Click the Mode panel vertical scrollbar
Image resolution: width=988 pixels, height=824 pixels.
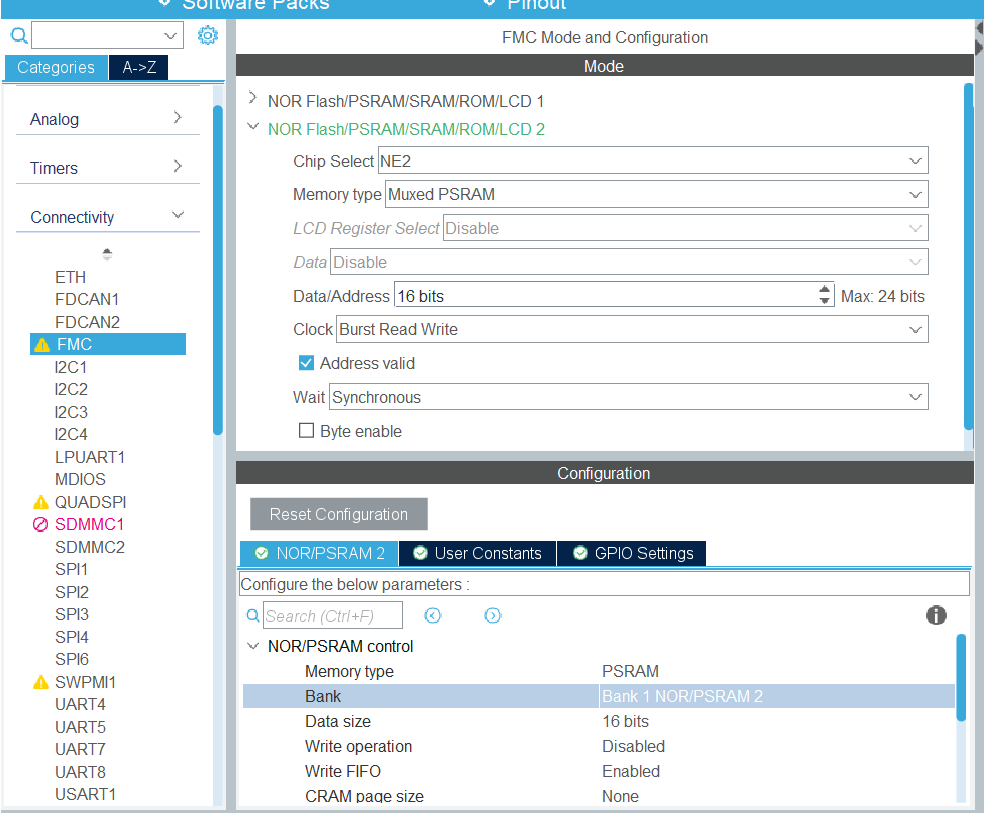[968, 255]
